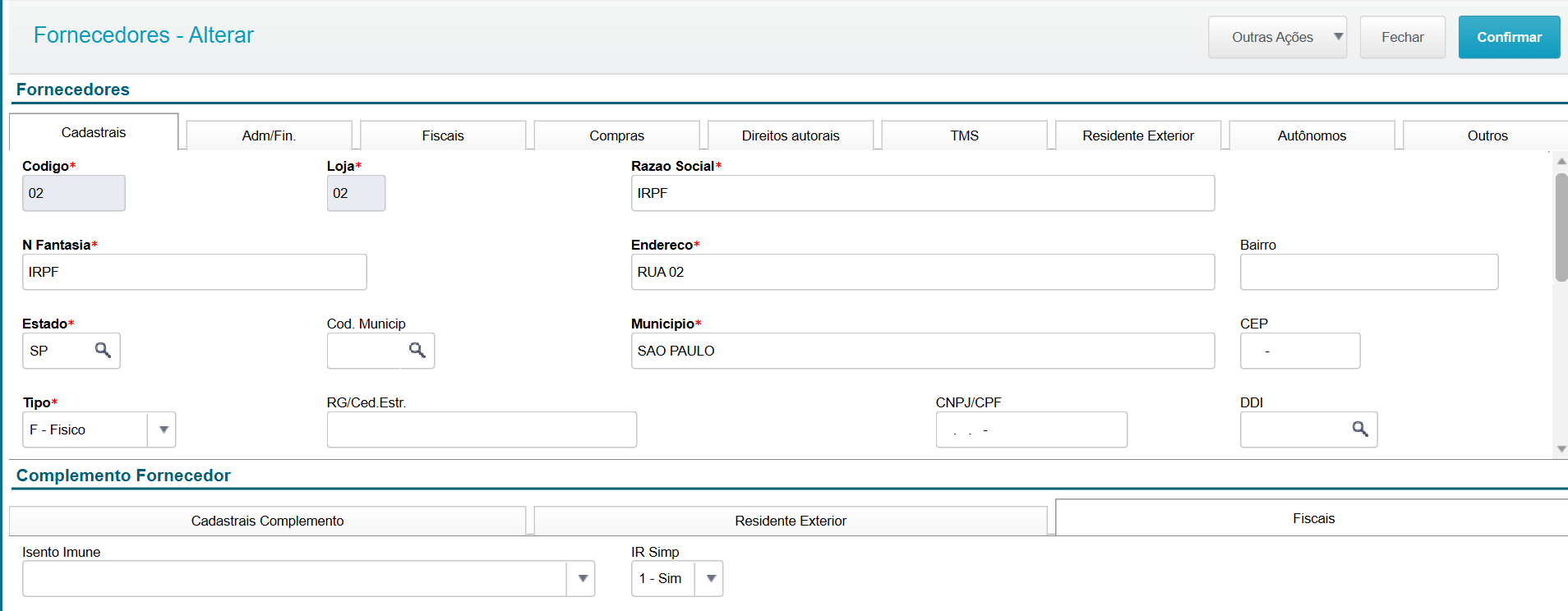
Task: Open the Tipo dropdown arrow
Action: click(164, 430)
